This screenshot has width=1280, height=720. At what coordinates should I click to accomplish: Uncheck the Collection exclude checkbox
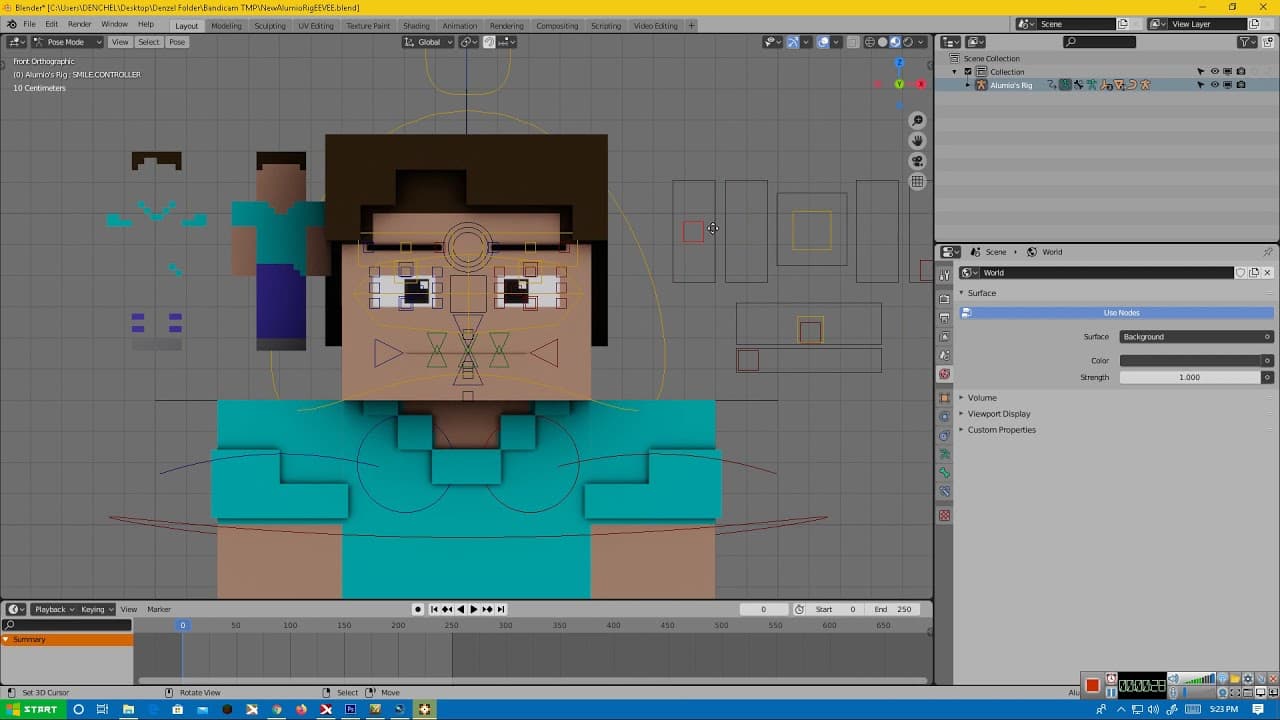968,72
